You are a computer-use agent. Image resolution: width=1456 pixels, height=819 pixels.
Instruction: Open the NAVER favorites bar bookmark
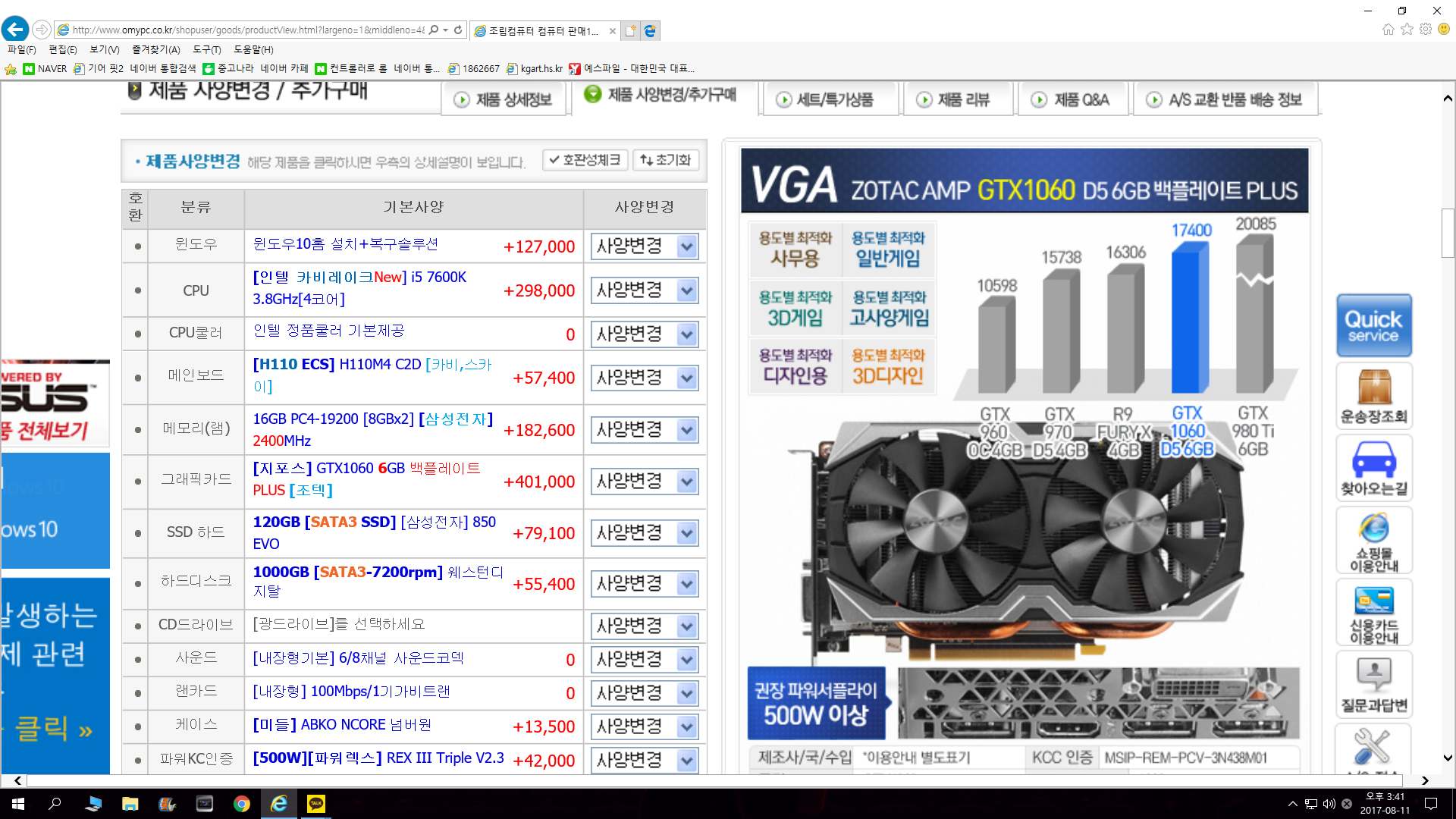coord(45,68)
